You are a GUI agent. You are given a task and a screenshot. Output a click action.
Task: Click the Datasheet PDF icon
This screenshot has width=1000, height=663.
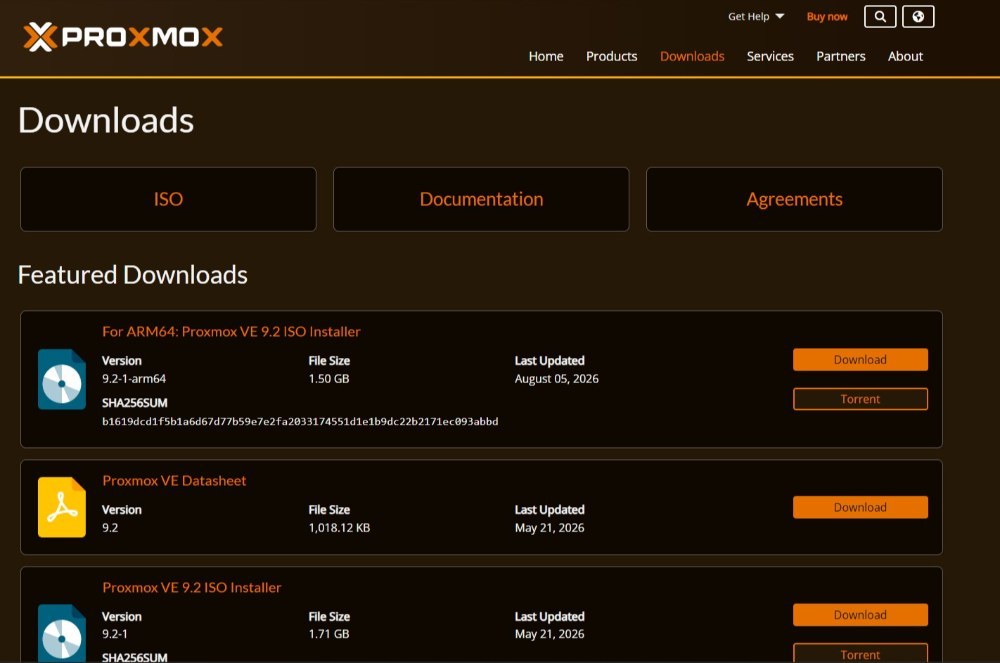(62, 507)
